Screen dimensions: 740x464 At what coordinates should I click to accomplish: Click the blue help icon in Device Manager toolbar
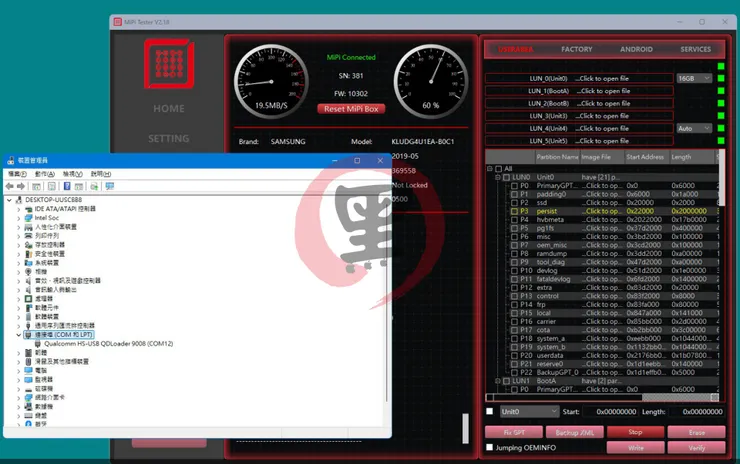point(67,186)
